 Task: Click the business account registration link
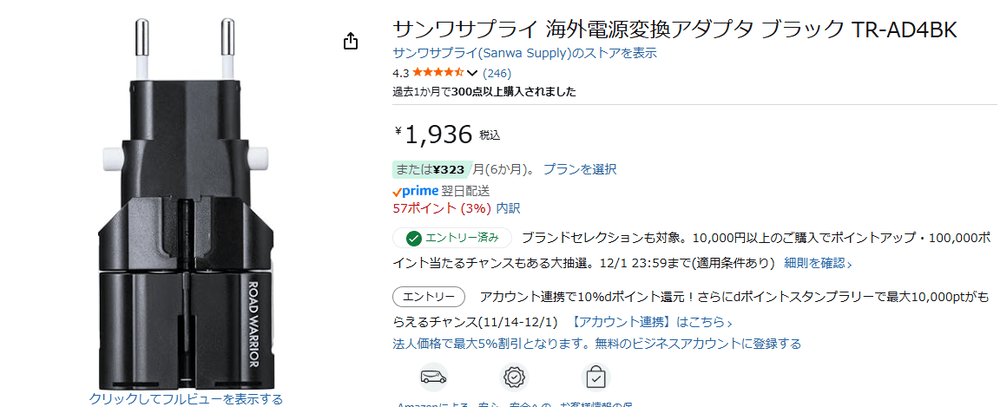tap(597, 343)
